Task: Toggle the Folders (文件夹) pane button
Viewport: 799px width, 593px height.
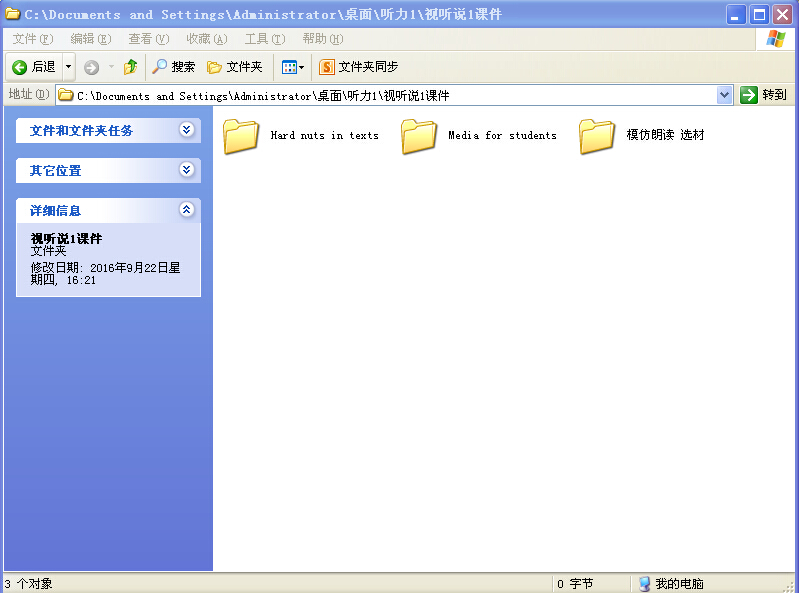Action: [235, 67]
